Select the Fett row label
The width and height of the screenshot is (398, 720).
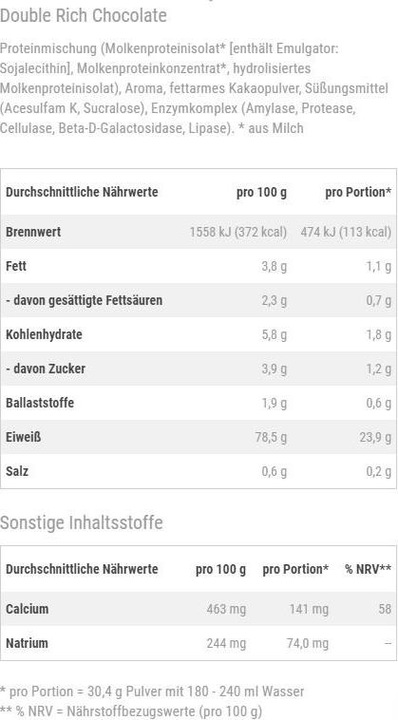point(16,266)
